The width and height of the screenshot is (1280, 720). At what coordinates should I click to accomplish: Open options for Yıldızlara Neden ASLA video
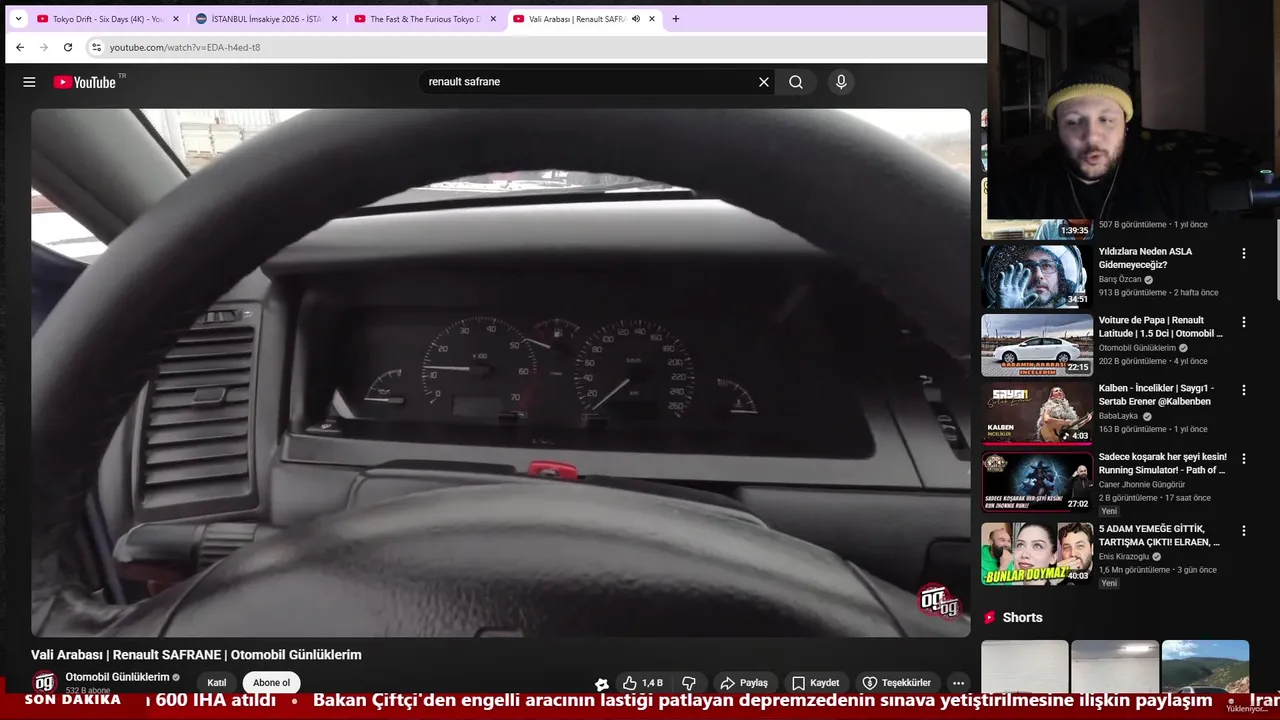(1244, 254)
